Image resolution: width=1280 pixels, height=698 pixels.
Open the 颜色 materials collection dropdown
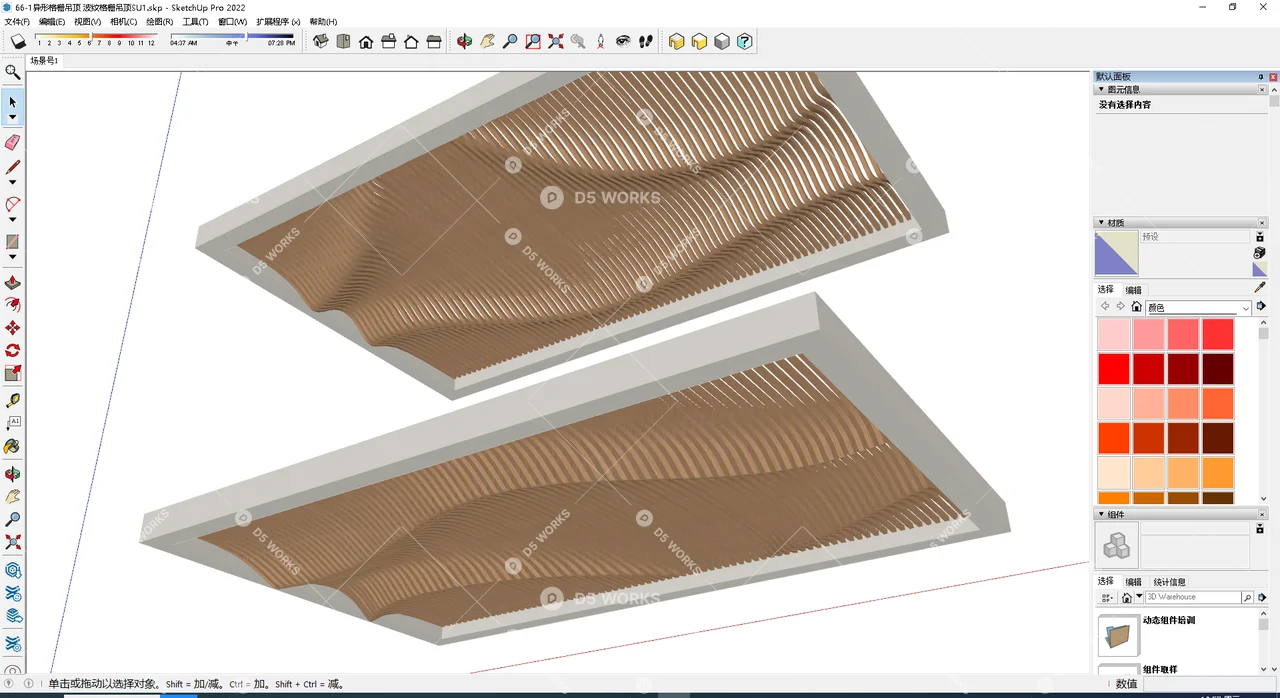pos(1198,307)
